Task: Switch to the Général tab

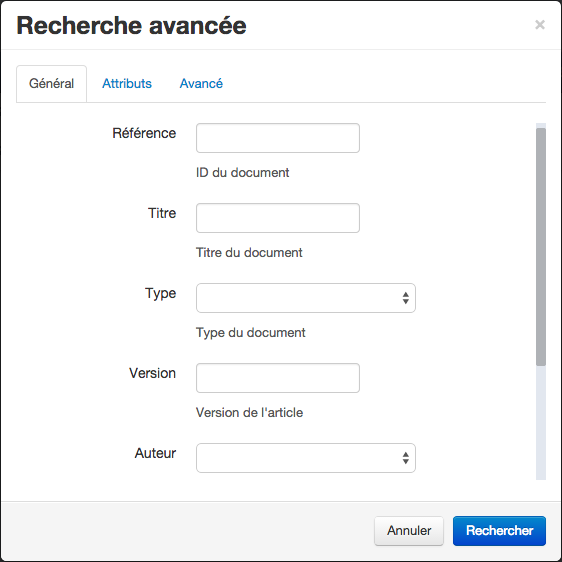Action: tap(51, 84)
